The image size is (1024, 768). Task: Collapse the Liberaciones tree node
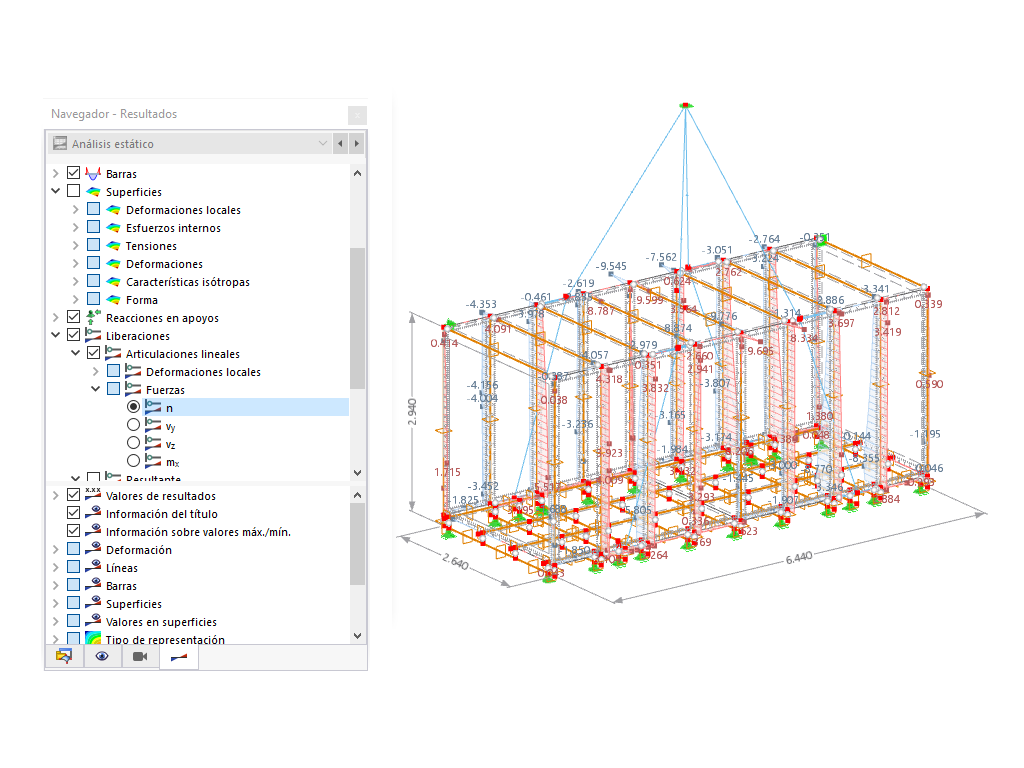pyautogui.click(x=56, y=335)
